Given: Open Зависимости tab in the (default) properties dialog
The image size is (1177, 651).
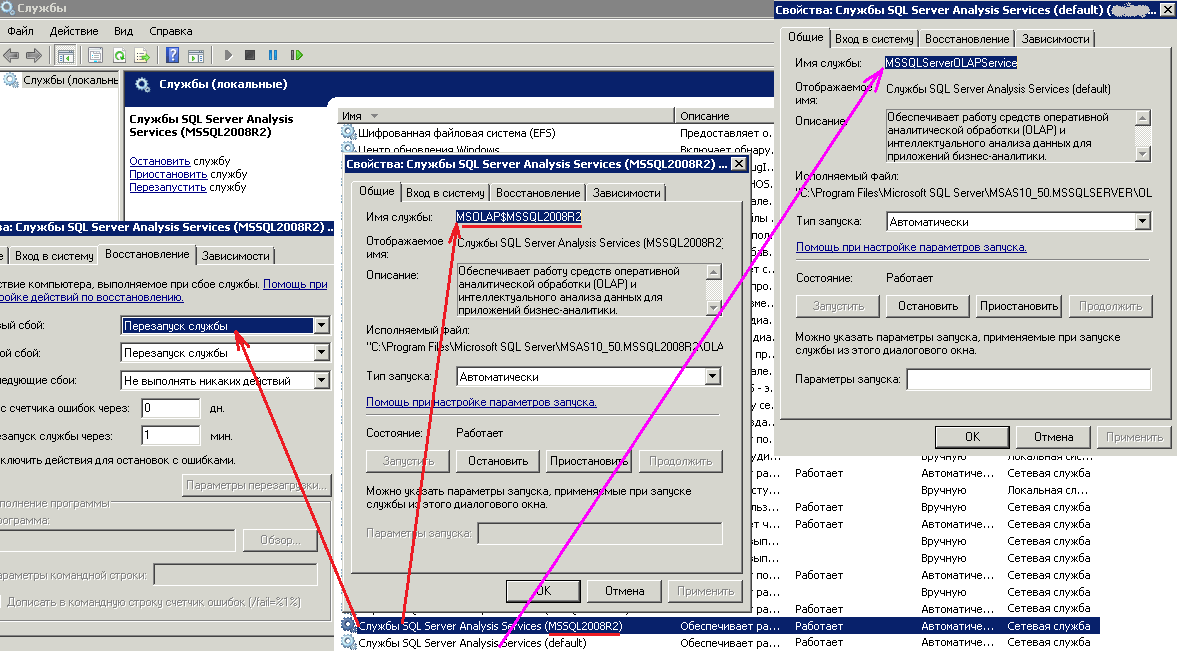Looking at the screenshot, I should (x=1055, y=39).
